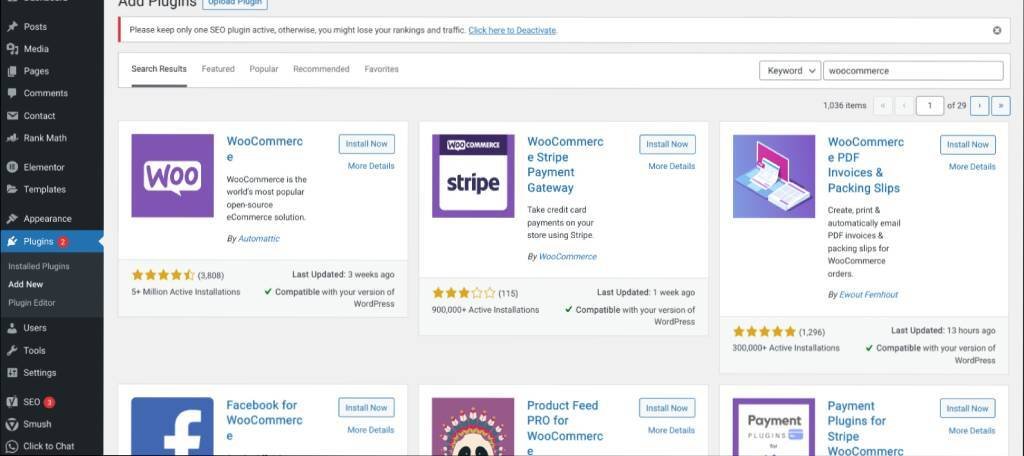1024x456 pixels.
Task: Open the Smush icon in sidebar
Action: pos(12,424)
